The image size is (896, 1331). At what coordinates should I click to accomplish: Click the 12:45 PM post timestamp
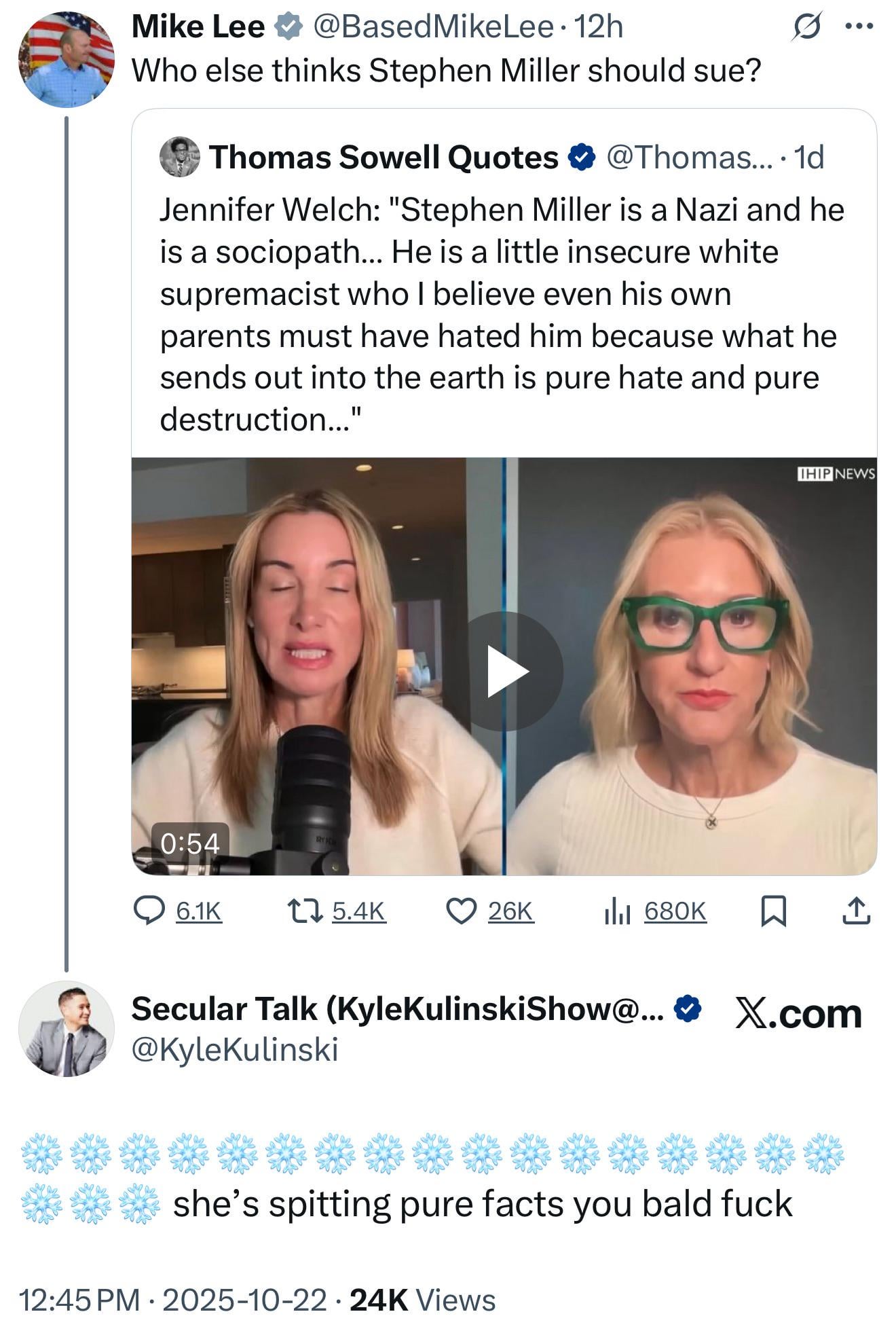(79, 1300)
